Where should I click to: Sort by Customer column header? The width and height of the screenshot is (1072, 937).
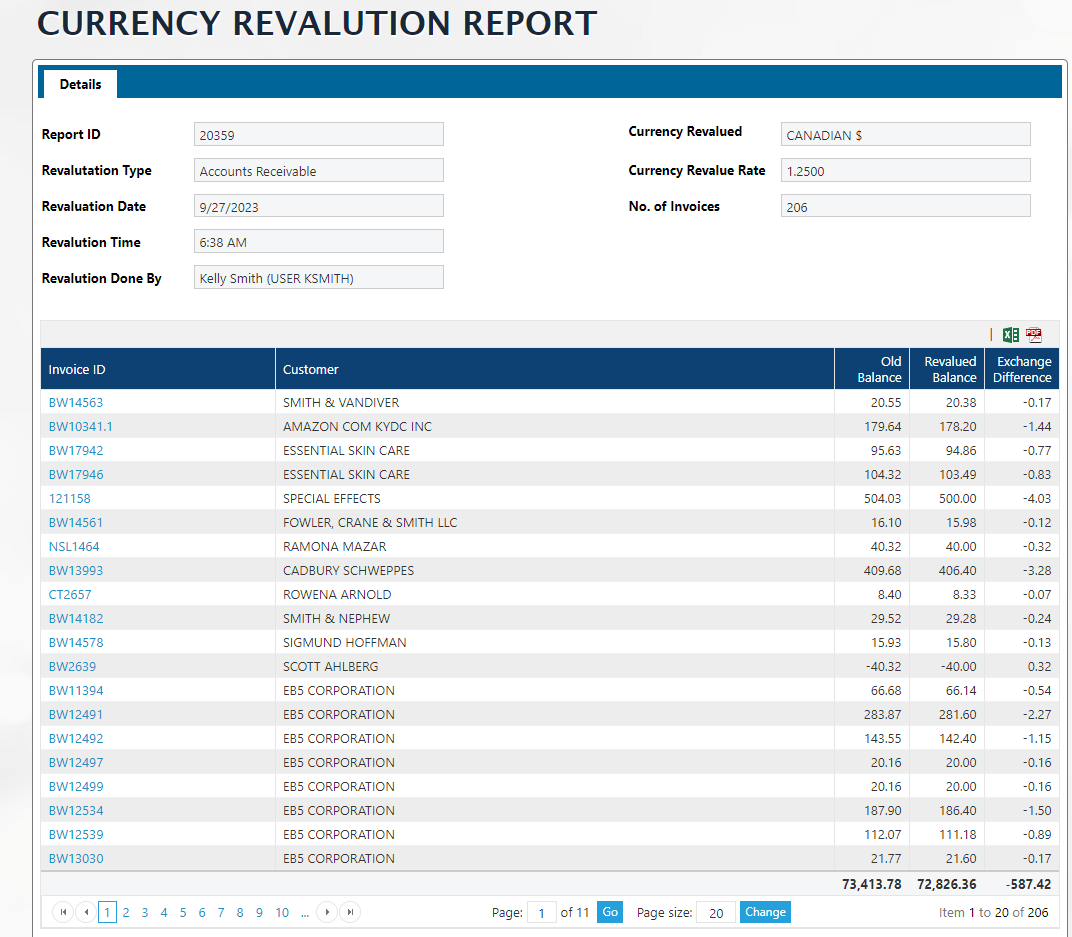click(311, 369)
